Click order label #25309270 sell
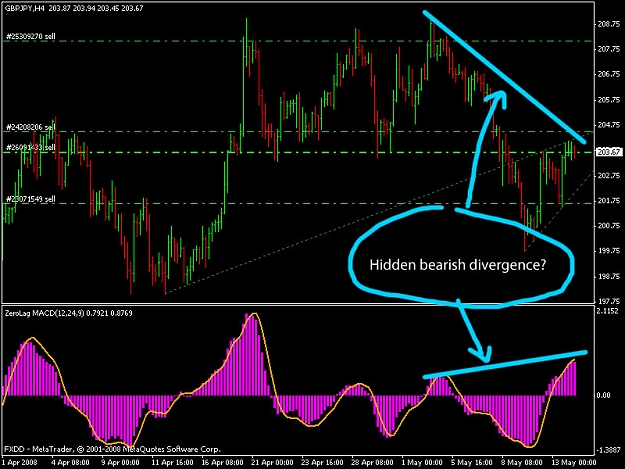This screenshot has width=625, height=469. tap(31, 37)
